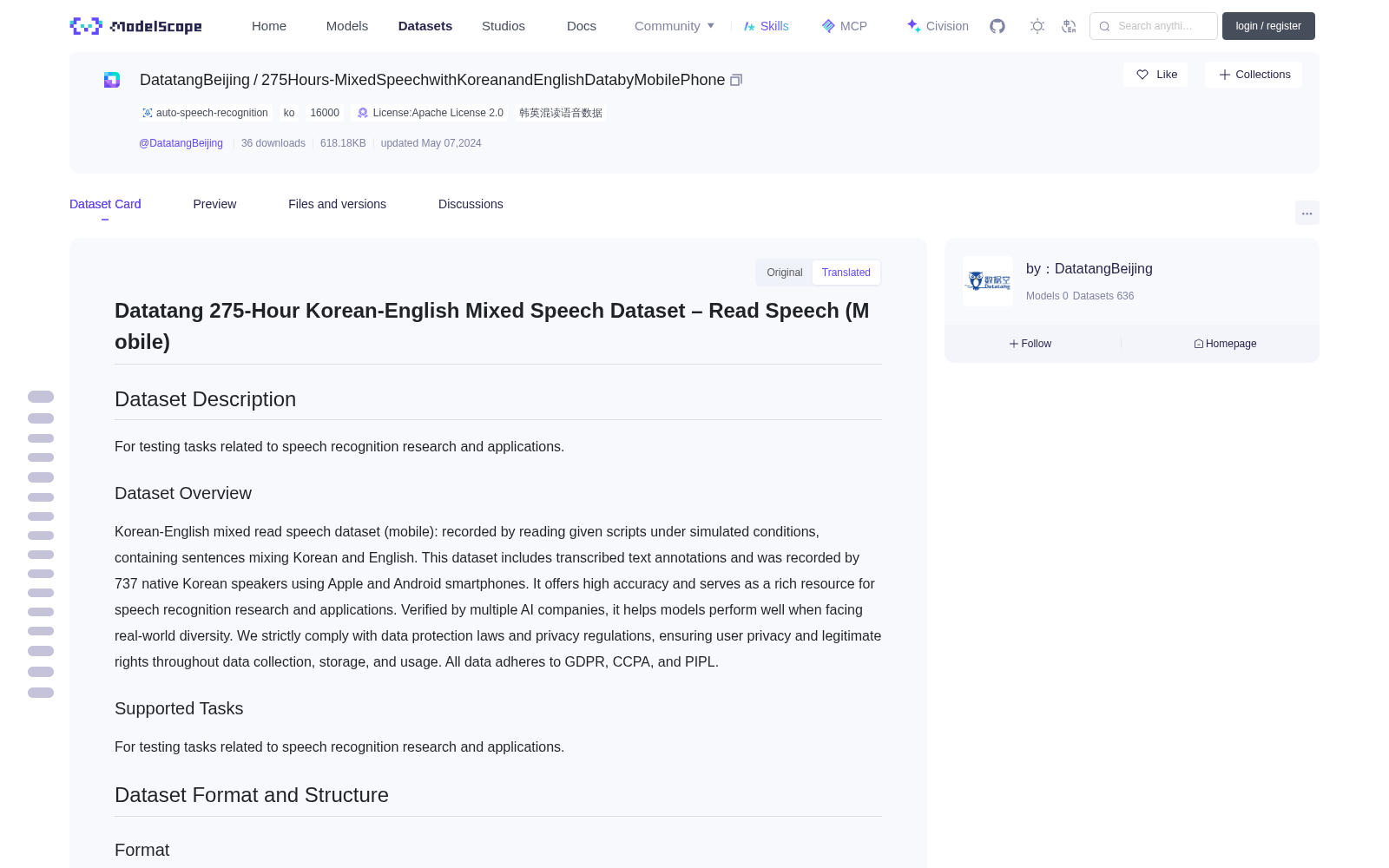Click the 韩英混读语音数据 tag
The width and height of the screenshot is (1389, 868).
point(561,113)
